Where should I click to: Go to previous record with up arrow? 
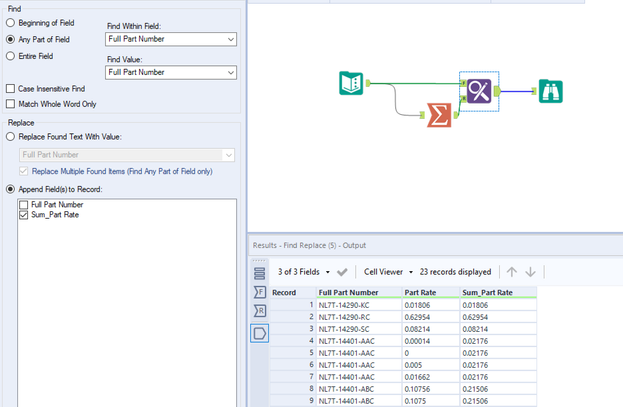coord(512,272)
